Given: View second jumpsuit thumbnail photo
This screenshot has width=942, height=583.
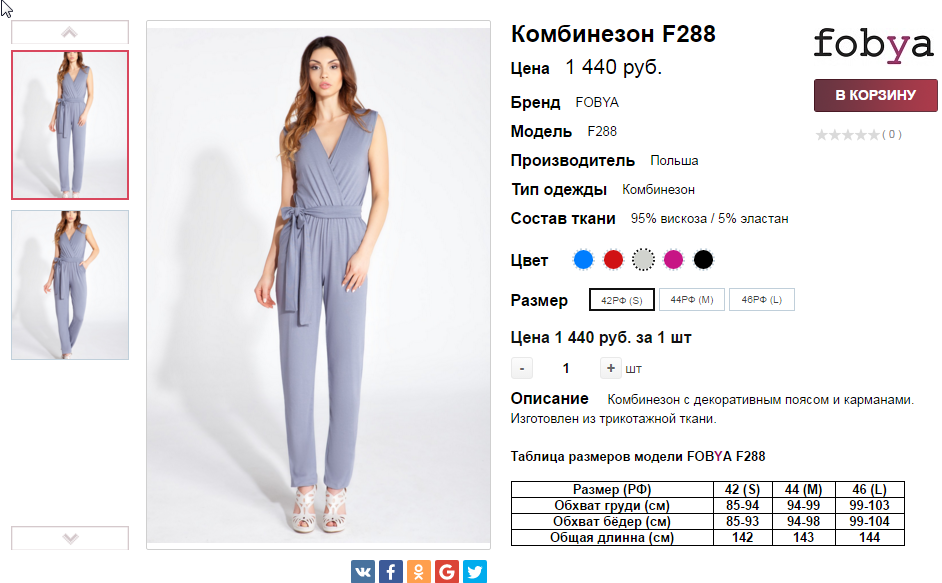Looking at the screenshot, I should pyautogui.click(x=70, y=285).
